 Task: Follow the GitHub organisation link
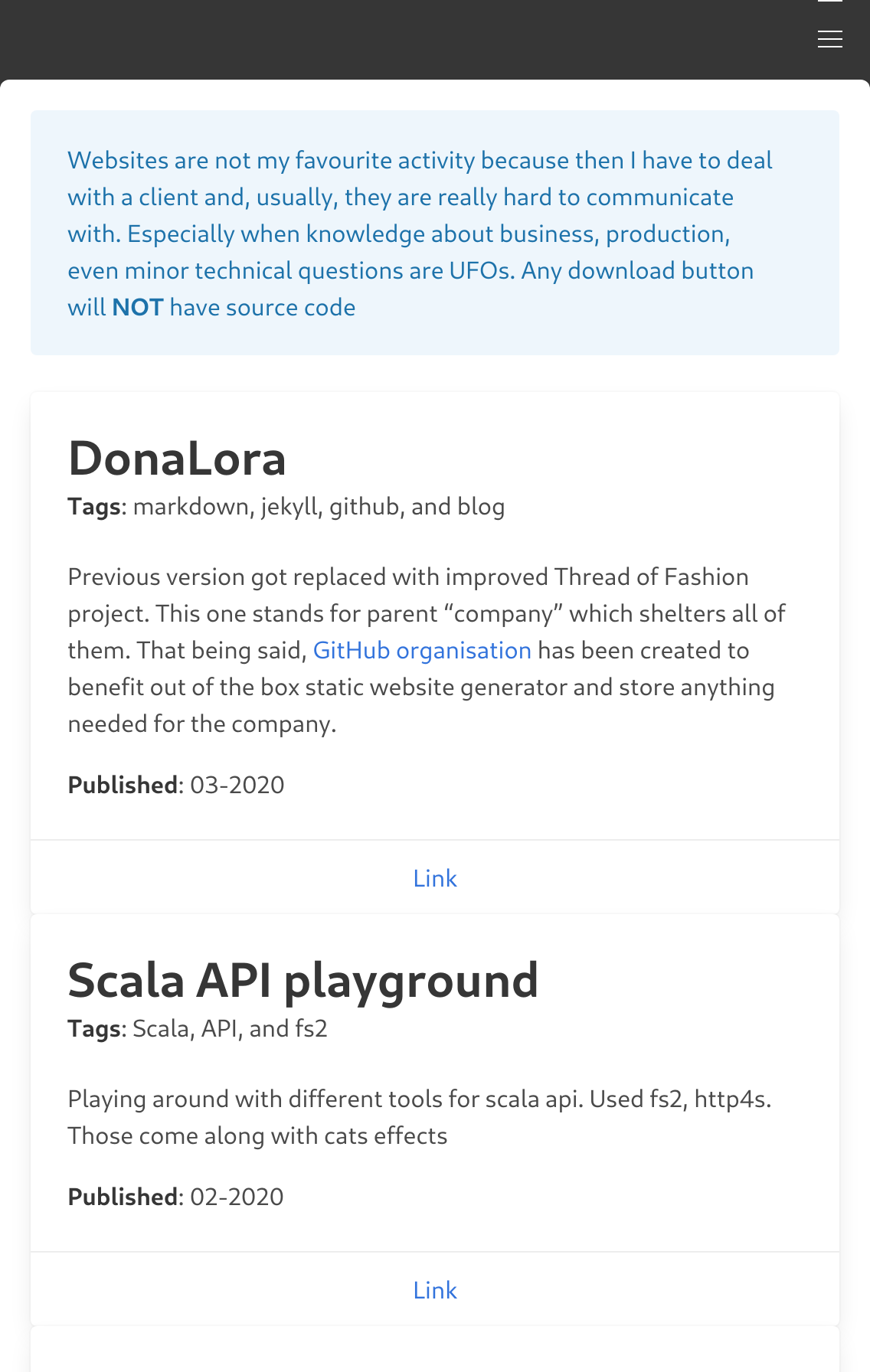click(x=422, y=650)
